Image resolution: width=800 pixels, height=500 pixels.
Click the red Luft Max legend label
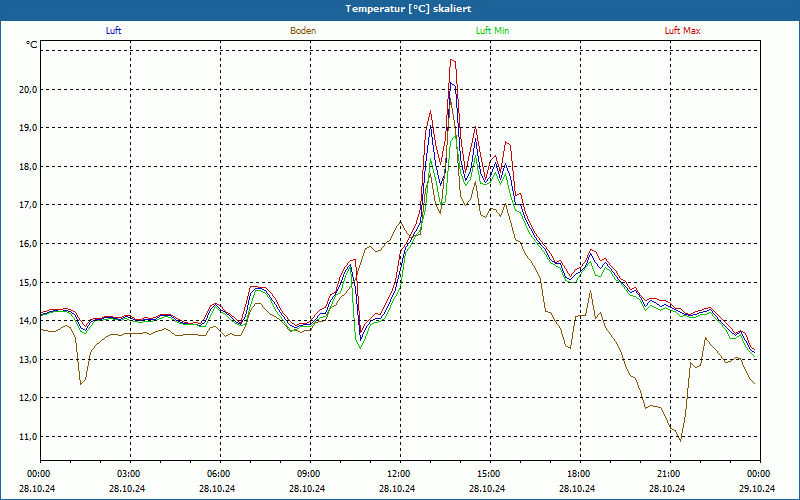[682, 31]
